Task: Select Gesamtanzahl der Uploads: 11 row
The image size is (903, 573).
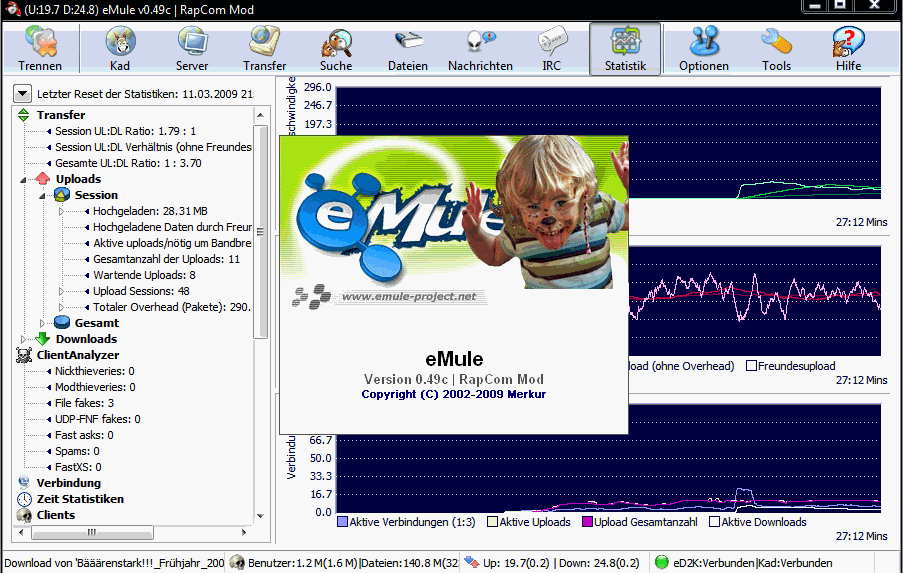Action: coord(166,259)
